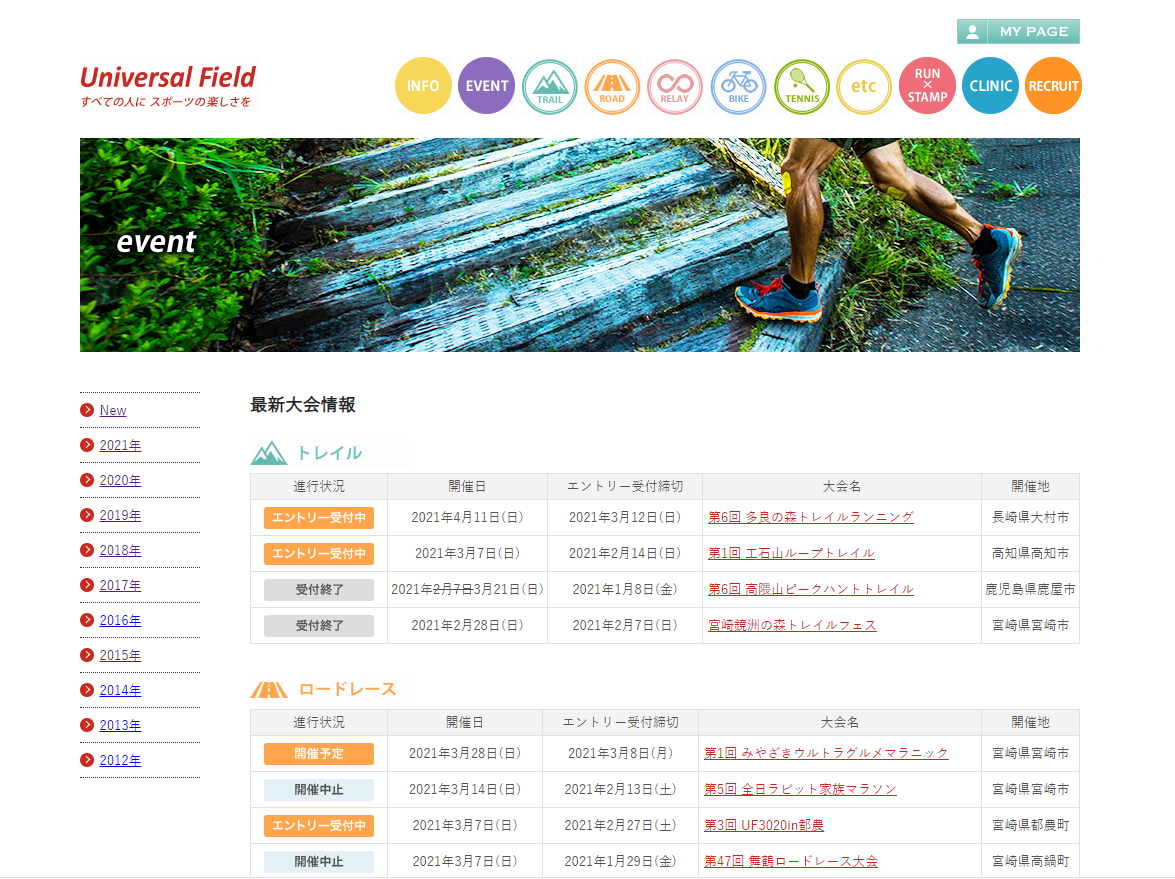Click the location cell 高知県高知市
1175x879 pixels.
tap(1030, 553)
